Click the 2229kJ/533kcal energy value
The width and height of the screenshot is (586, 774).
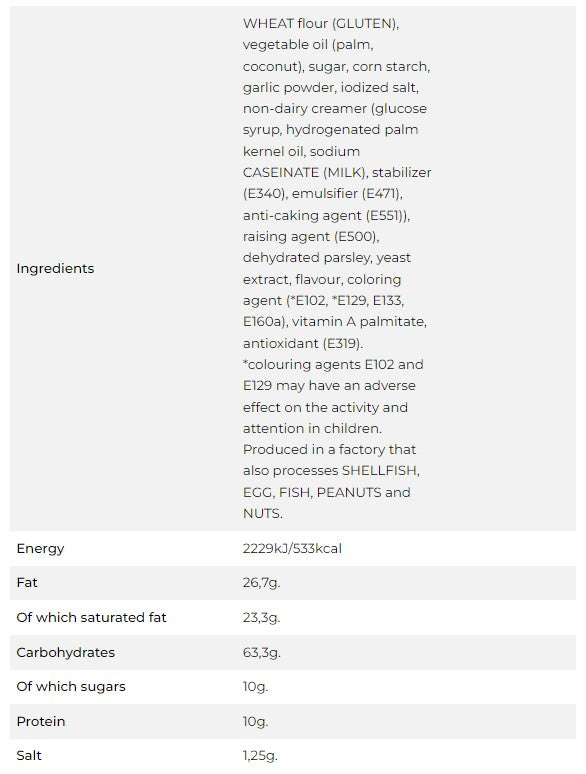(x=292, y=548)
